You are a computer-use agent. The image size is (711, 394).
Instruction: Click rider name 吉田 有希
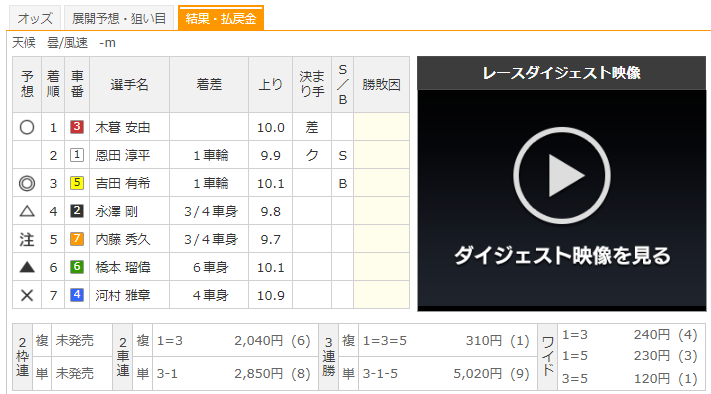tap(122, 184)
